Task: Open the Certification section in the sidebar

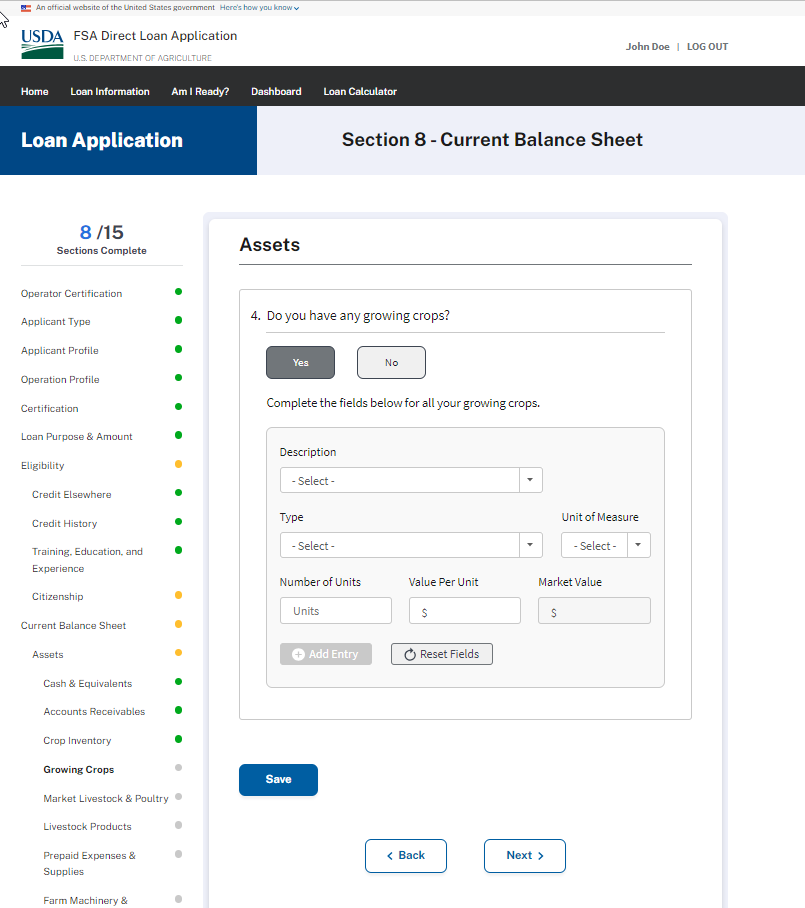Action: coord(50,408)
